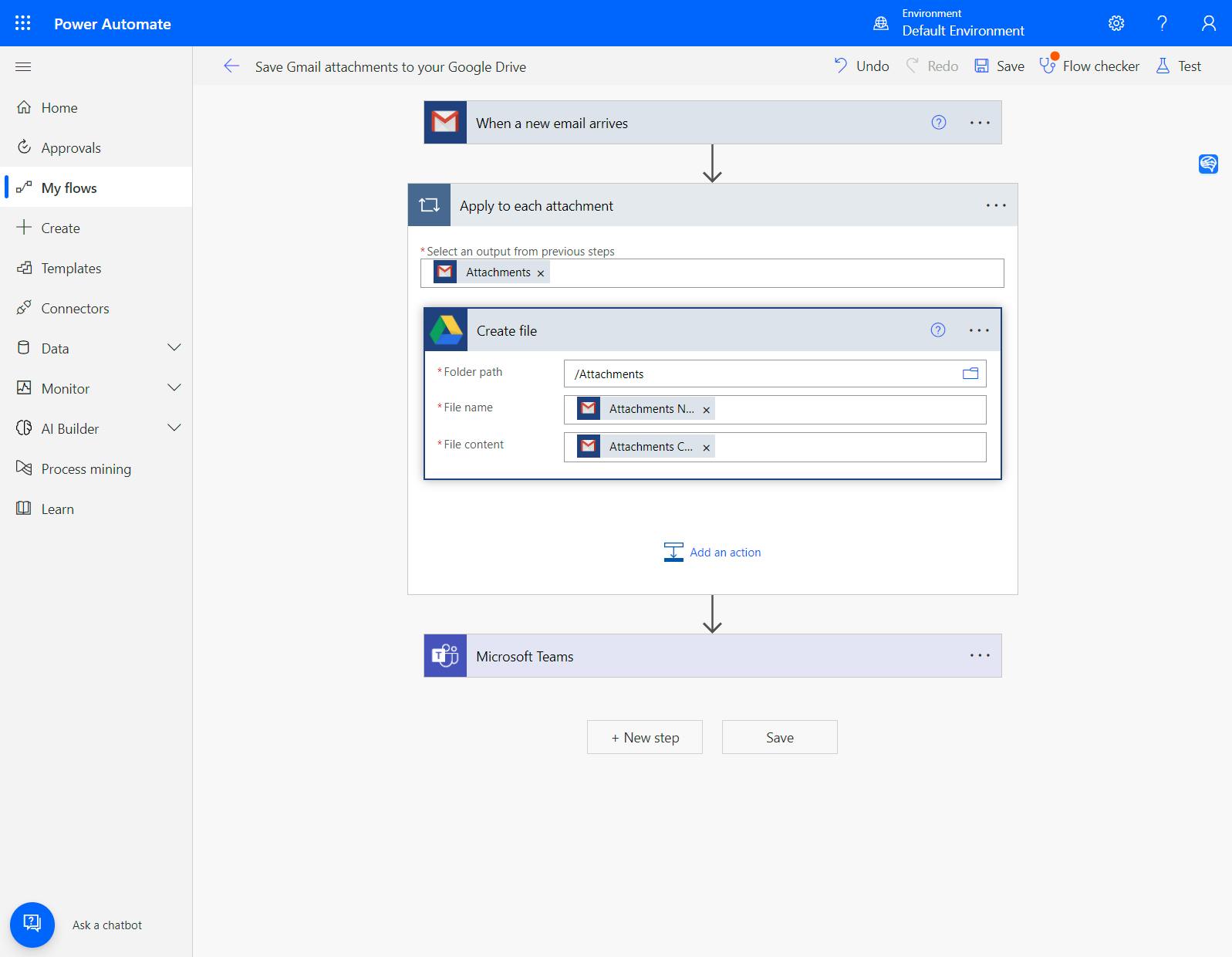The image size is (1232, 957).
Task: Open Approvals in sidebar
Action: coord(96,147)
